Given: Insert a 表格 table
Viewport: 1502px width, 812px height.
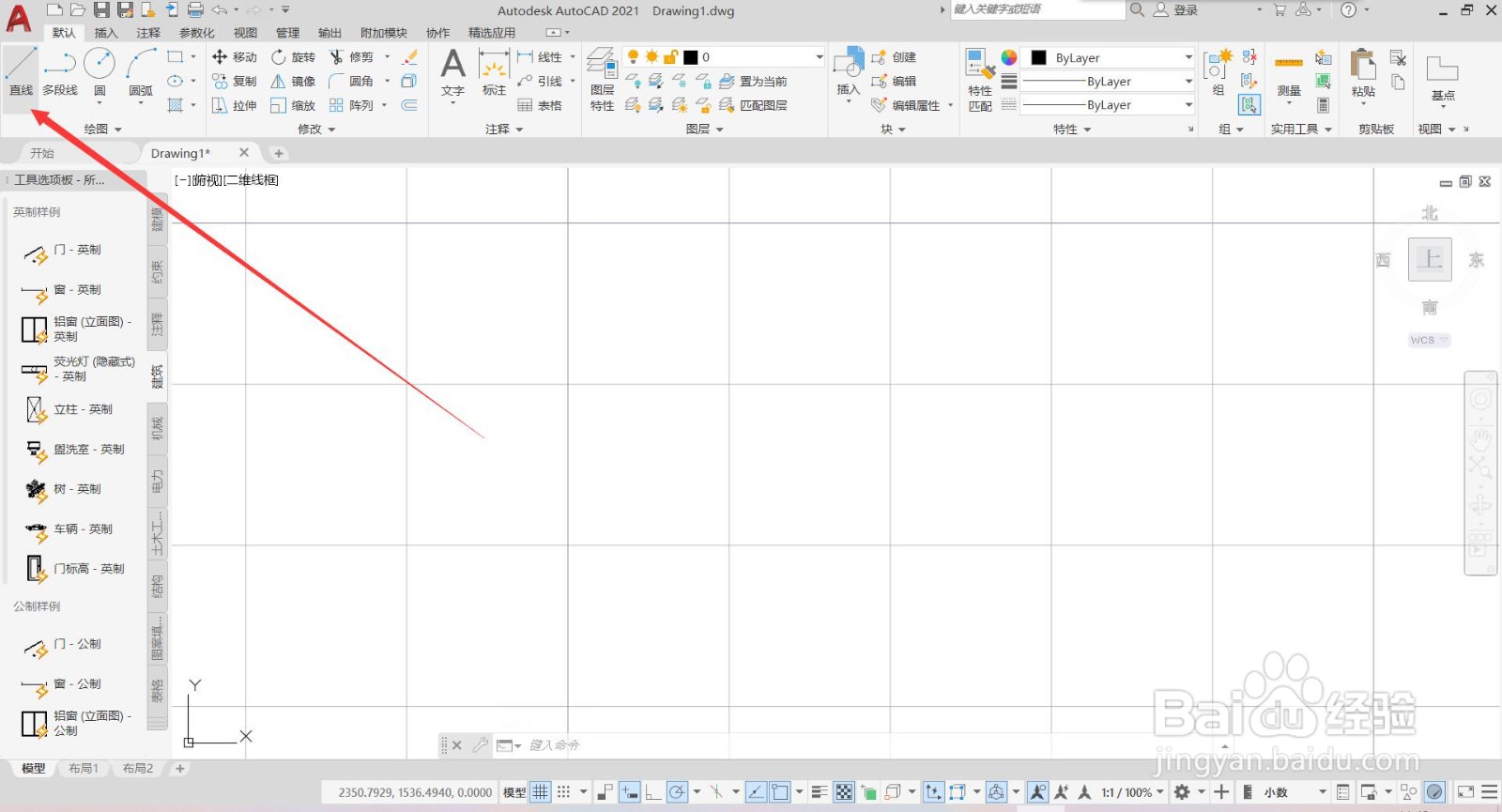Looking at the screenshot, I should (x=540, y=106).
